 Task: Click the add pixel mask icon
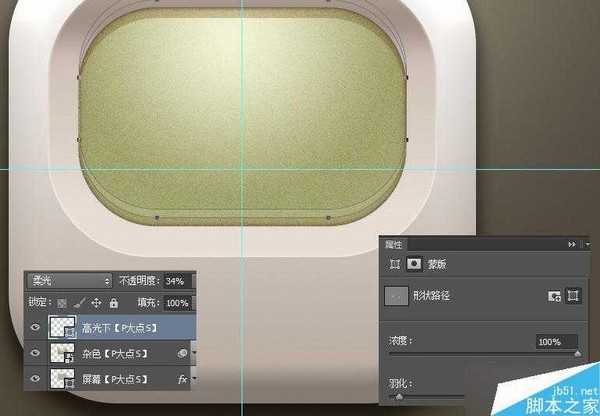pos(552,296)
